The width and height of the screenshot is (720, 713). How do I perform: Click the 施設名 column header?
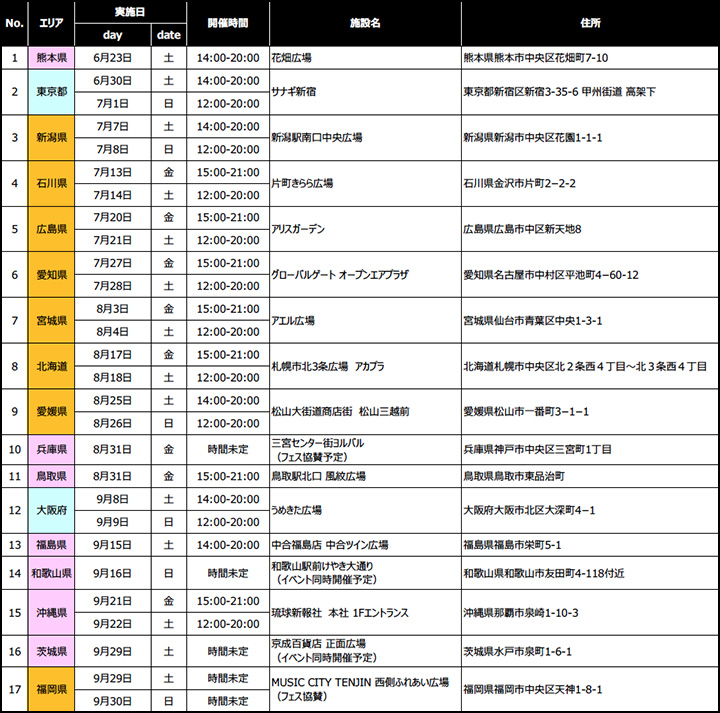coord(365,23)
